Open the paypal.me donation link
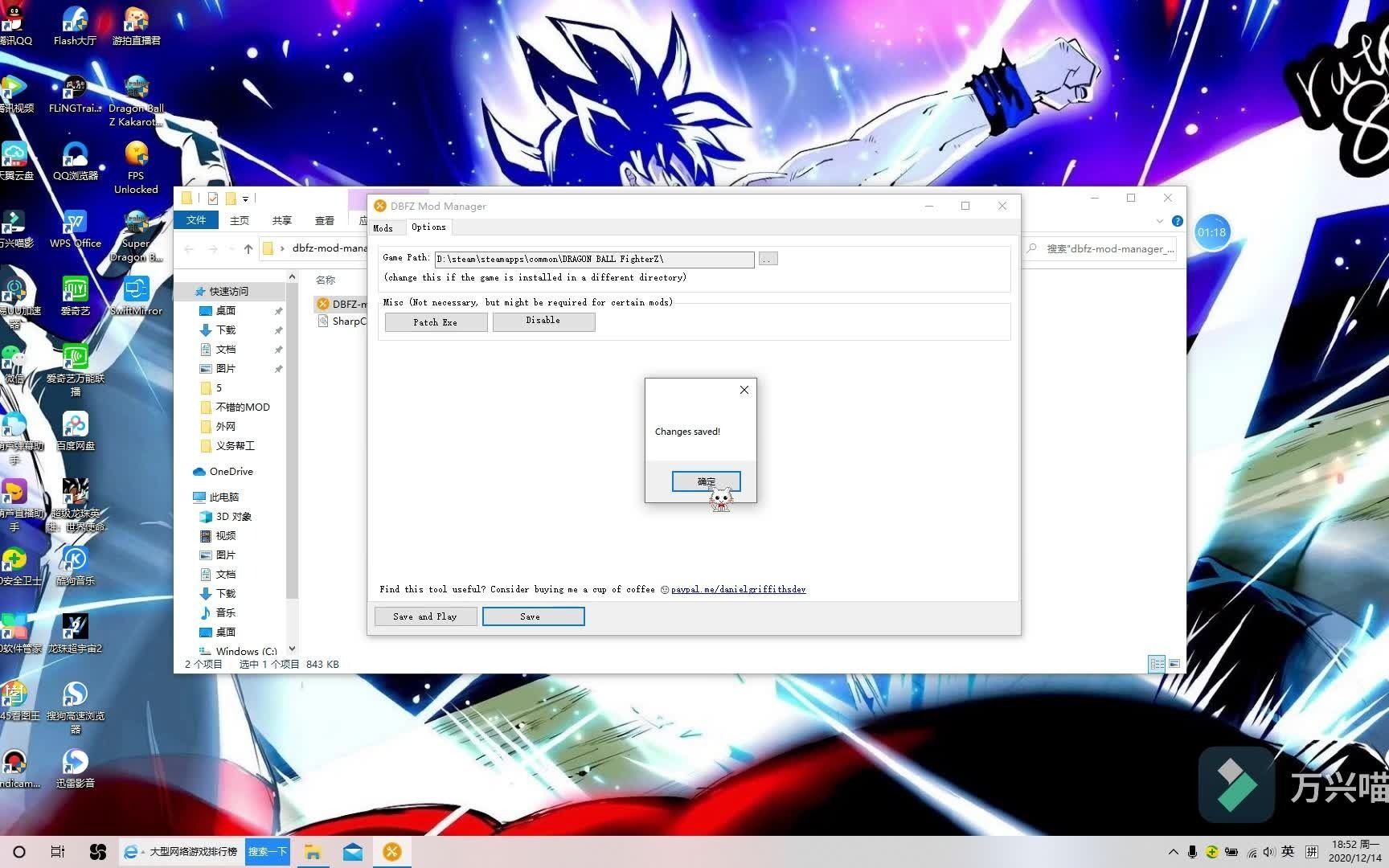This screenshot has height=868, width=1389. pyautogui.click(x=738, y=589)
